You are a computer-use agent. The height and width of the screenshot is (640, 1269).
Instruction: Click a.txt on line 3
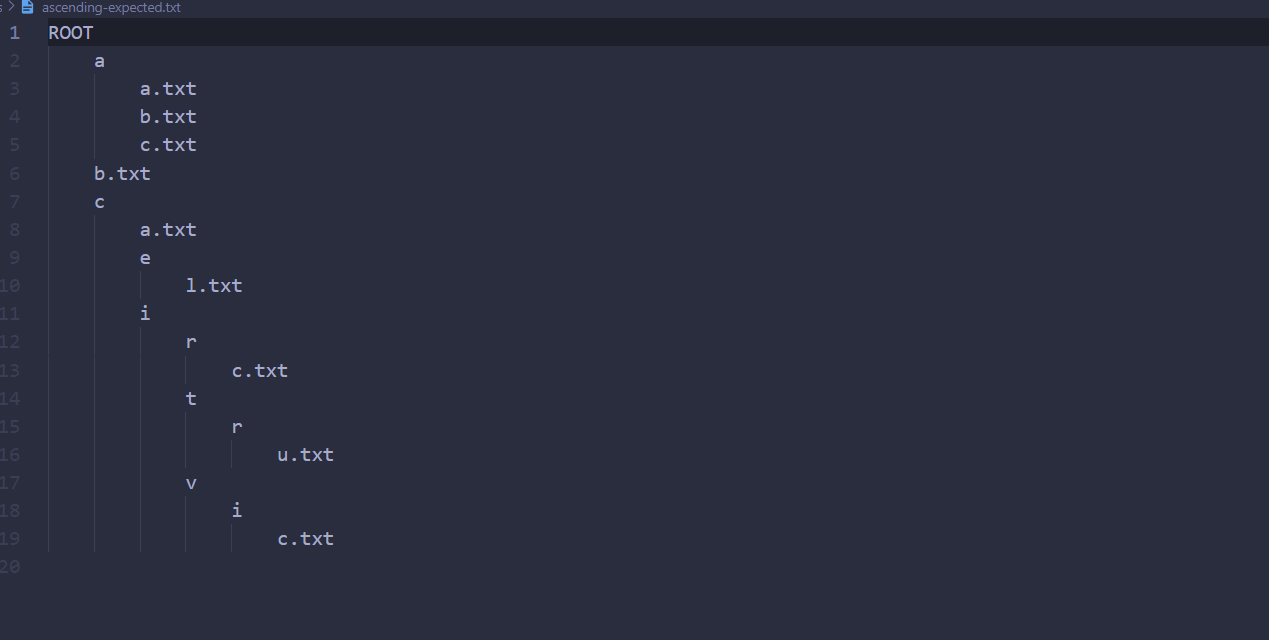tap(168, 89)
